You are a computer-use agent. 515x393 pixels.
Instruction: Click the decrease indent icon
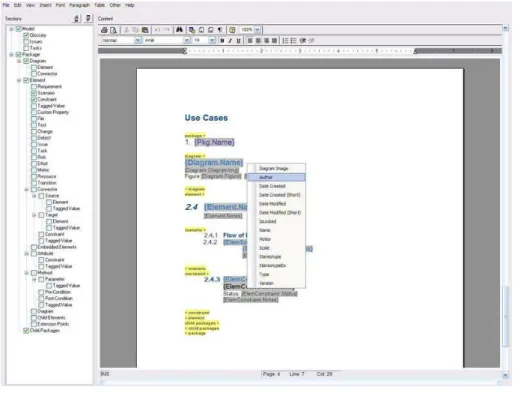(x=311, y=41)
